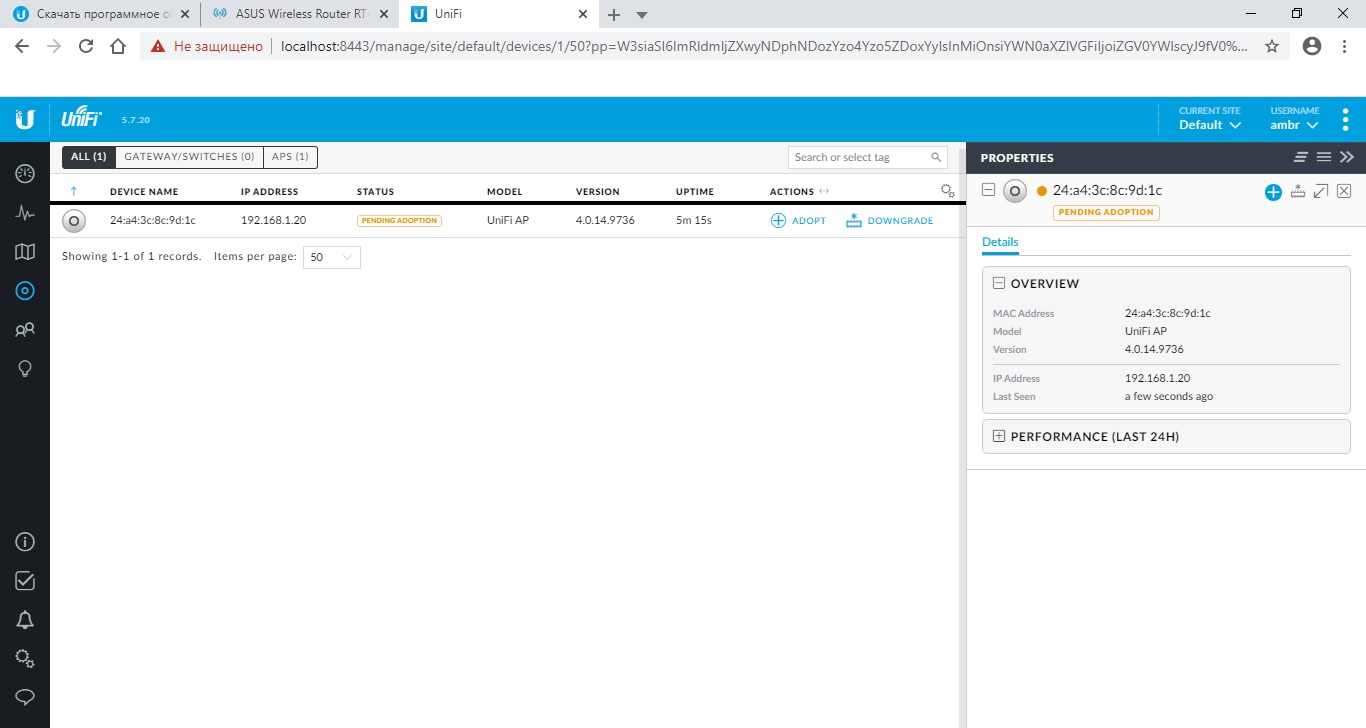Viewport: 1366px width, 728px height.
Task: Open the username ambr dropdown
Action: [x=1294, y=125]
